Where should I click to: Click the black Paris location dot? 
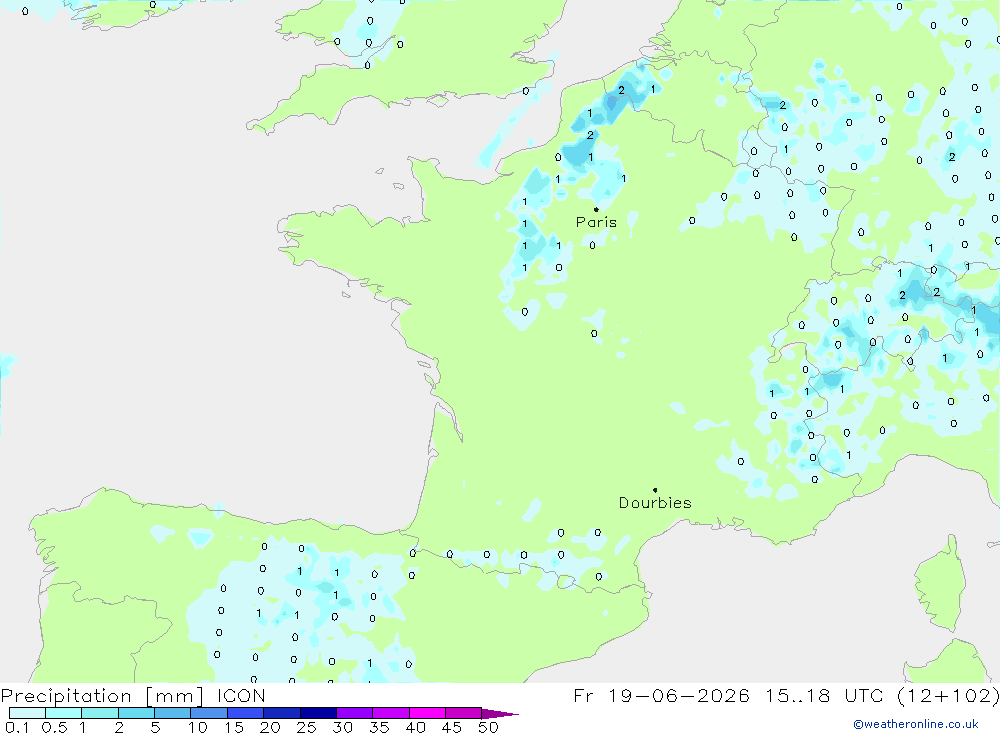point(596,209)
